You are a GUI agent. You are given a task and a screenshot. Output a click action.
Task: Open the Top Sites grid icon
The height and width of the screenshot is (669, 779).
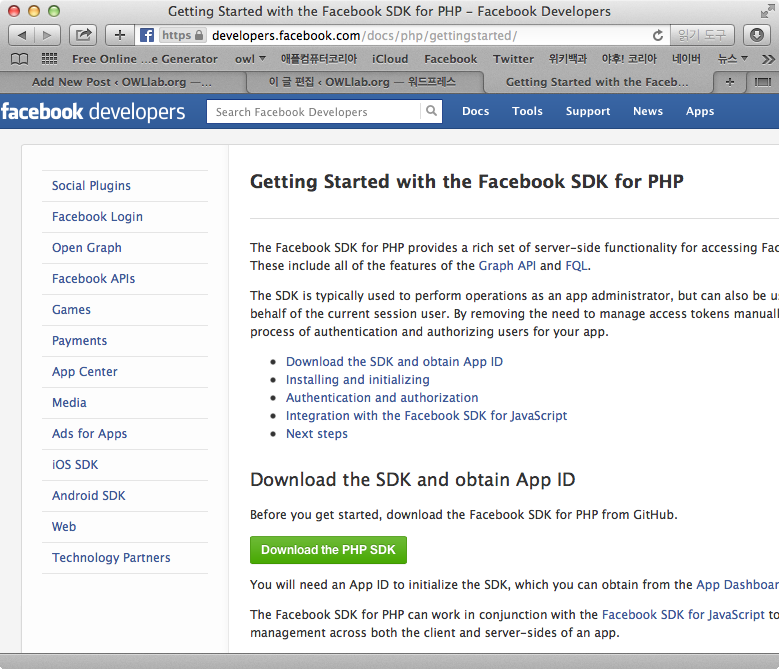pyautogui.click(x=49, y=59)
